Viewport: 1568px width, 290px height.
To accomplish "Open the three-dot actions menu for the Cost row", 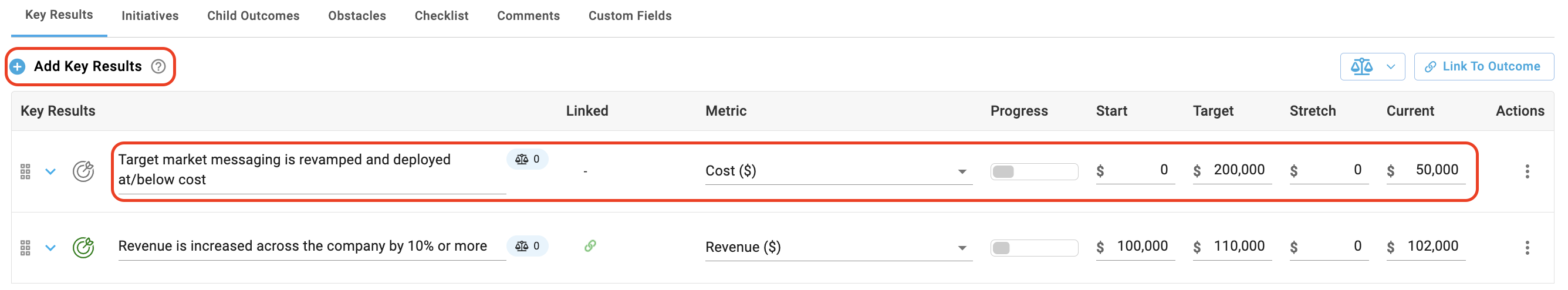I will pyautogui.click(x=1526, y=172).
